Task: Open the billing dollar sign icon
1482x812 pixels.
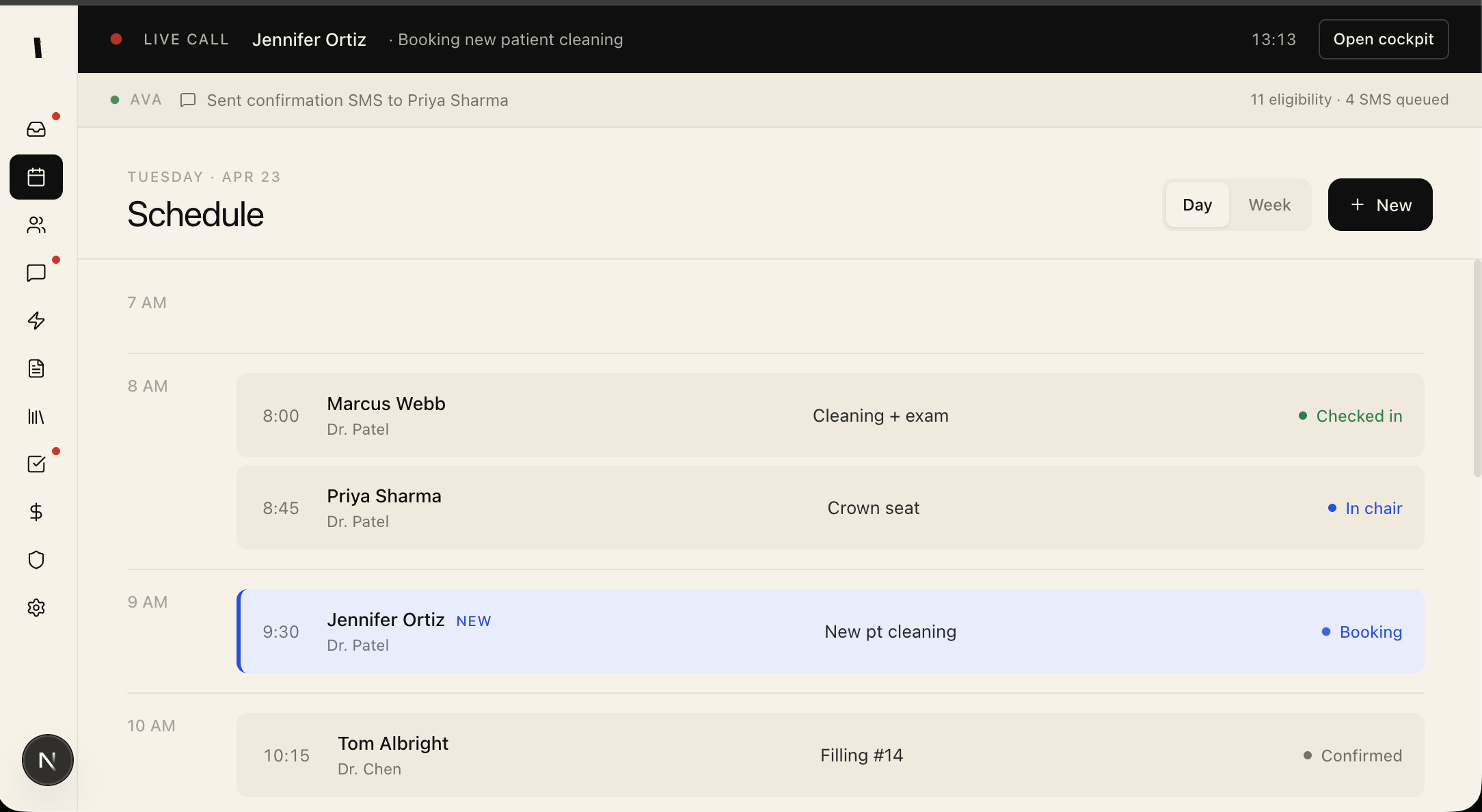Action: pyautogui.click(x=36, y=512)
